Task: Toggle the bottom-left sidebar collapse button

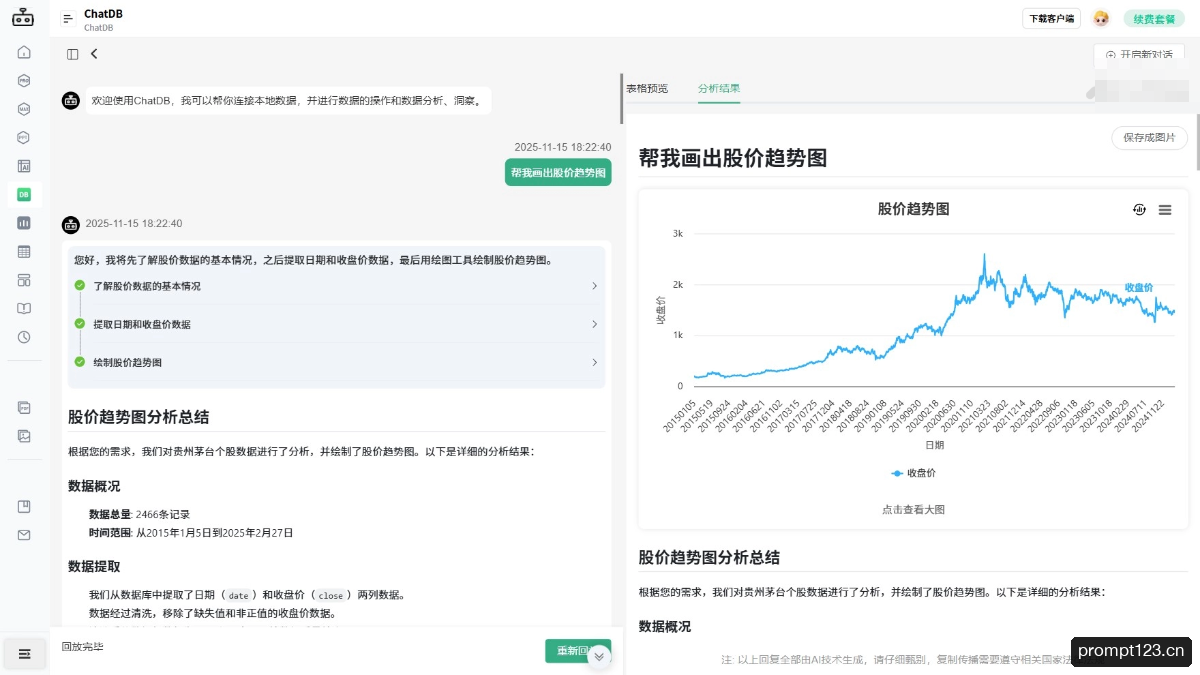Action: click(25, 654)
